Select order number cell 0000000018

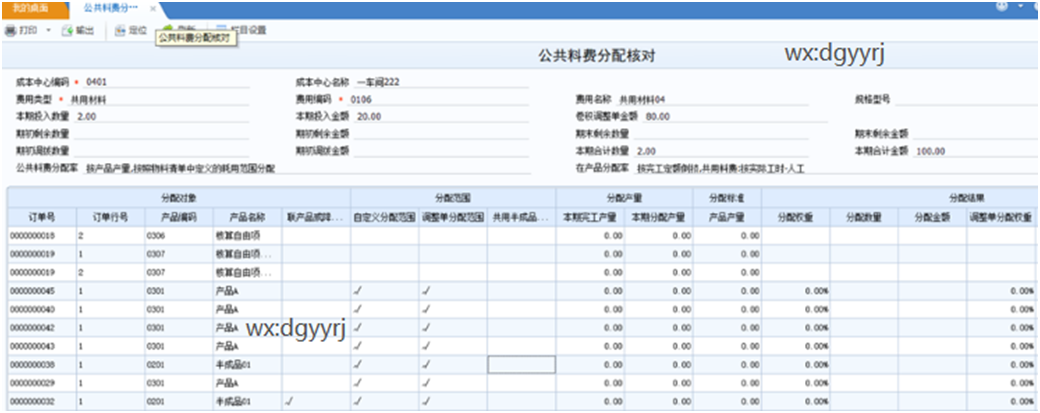tap(41, 235)
